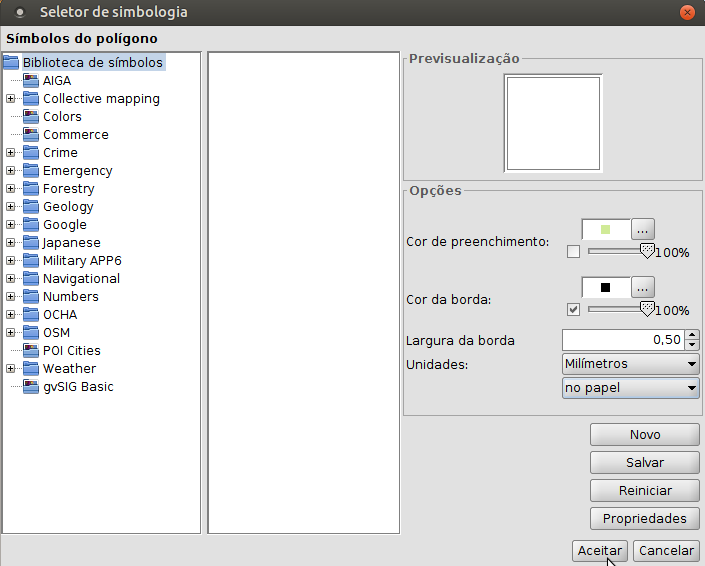Open the Milímetros units dropdown
705x566 pixels.
click(x=630, y=363)
